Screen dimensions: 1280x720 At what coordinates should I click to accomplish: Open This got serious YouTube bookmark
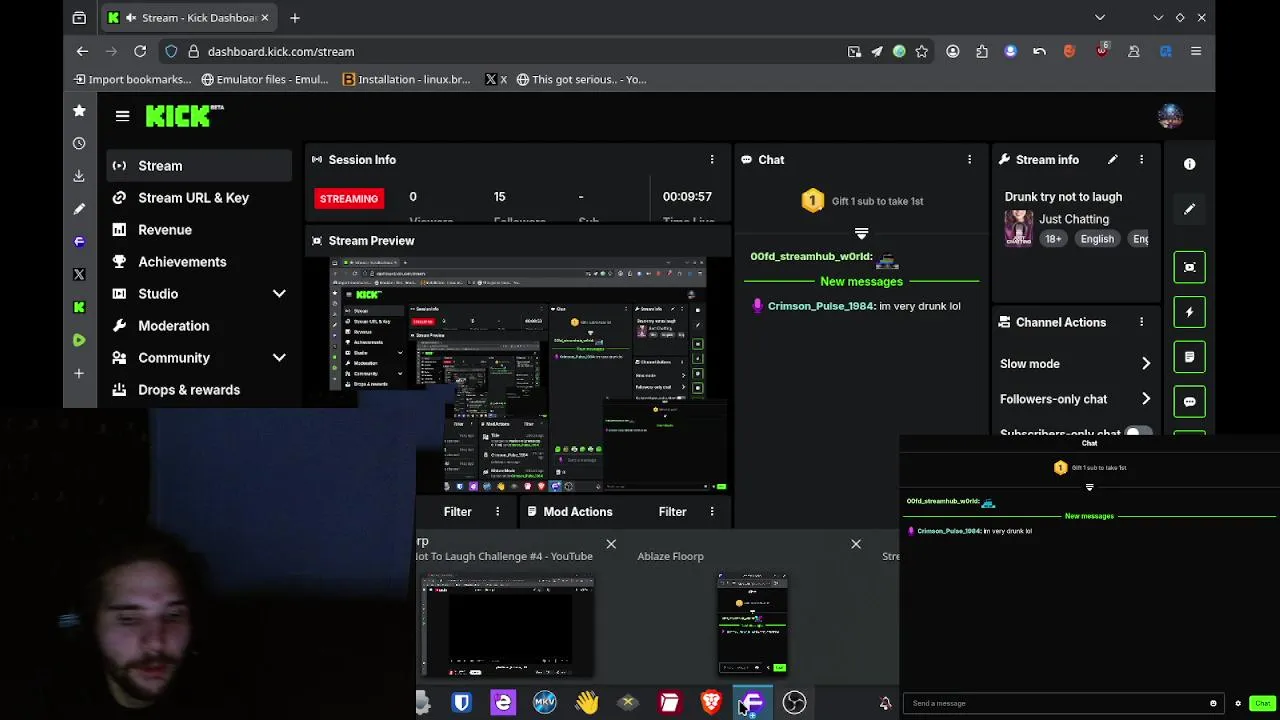click(581, 79)
